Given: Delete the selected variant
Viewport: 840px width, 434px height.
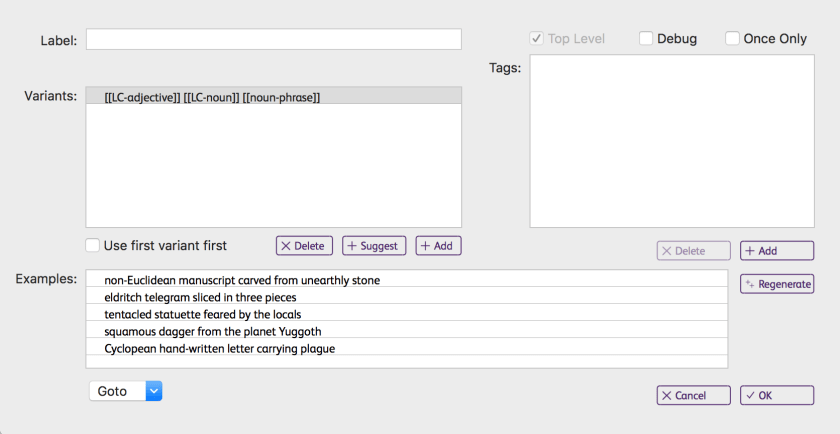Looking at the screenshot, I should click(303, 246).
